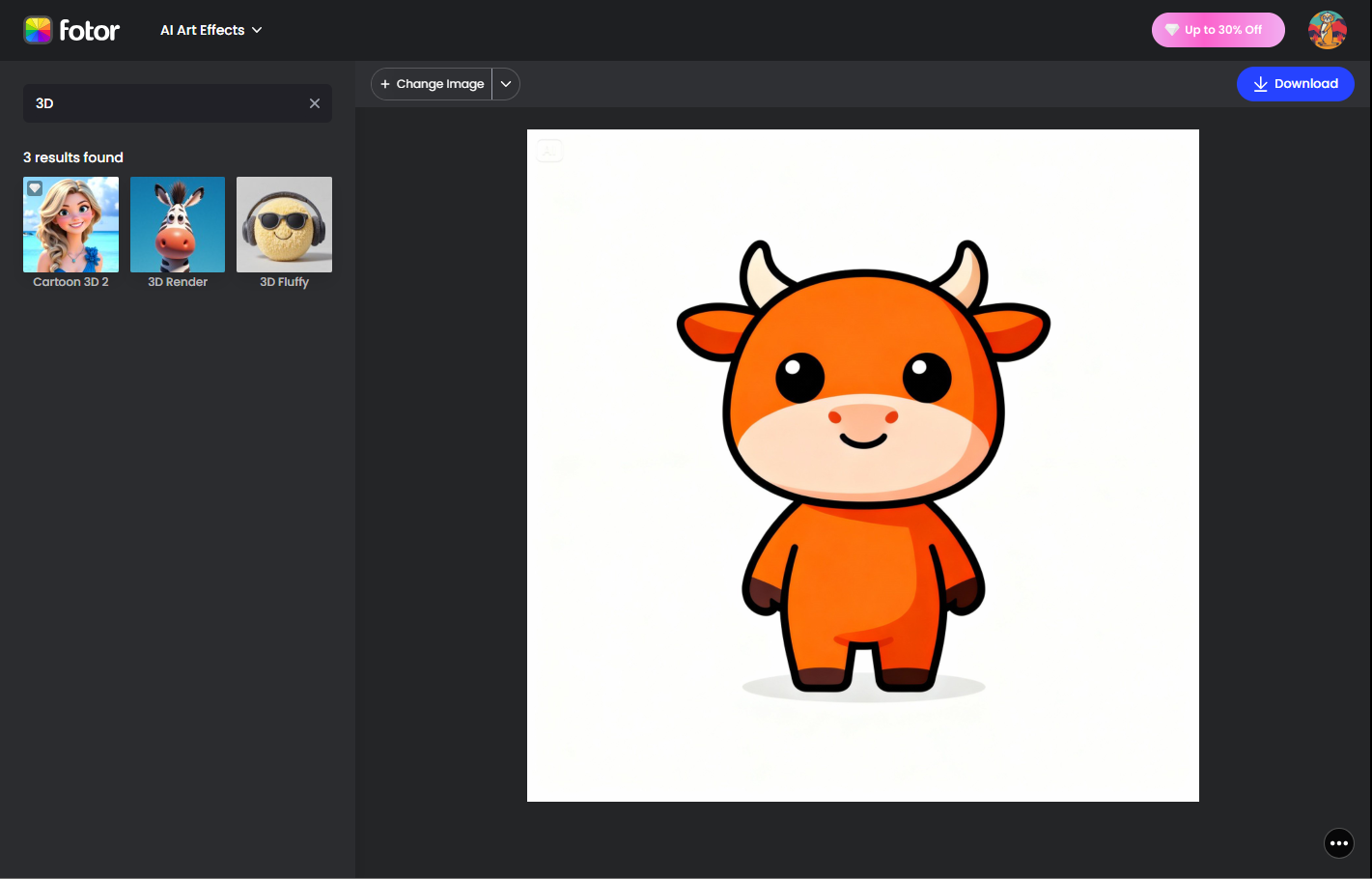Open more options via the three-dot icon
1372x879 pixels.
tap(1339, 842)
